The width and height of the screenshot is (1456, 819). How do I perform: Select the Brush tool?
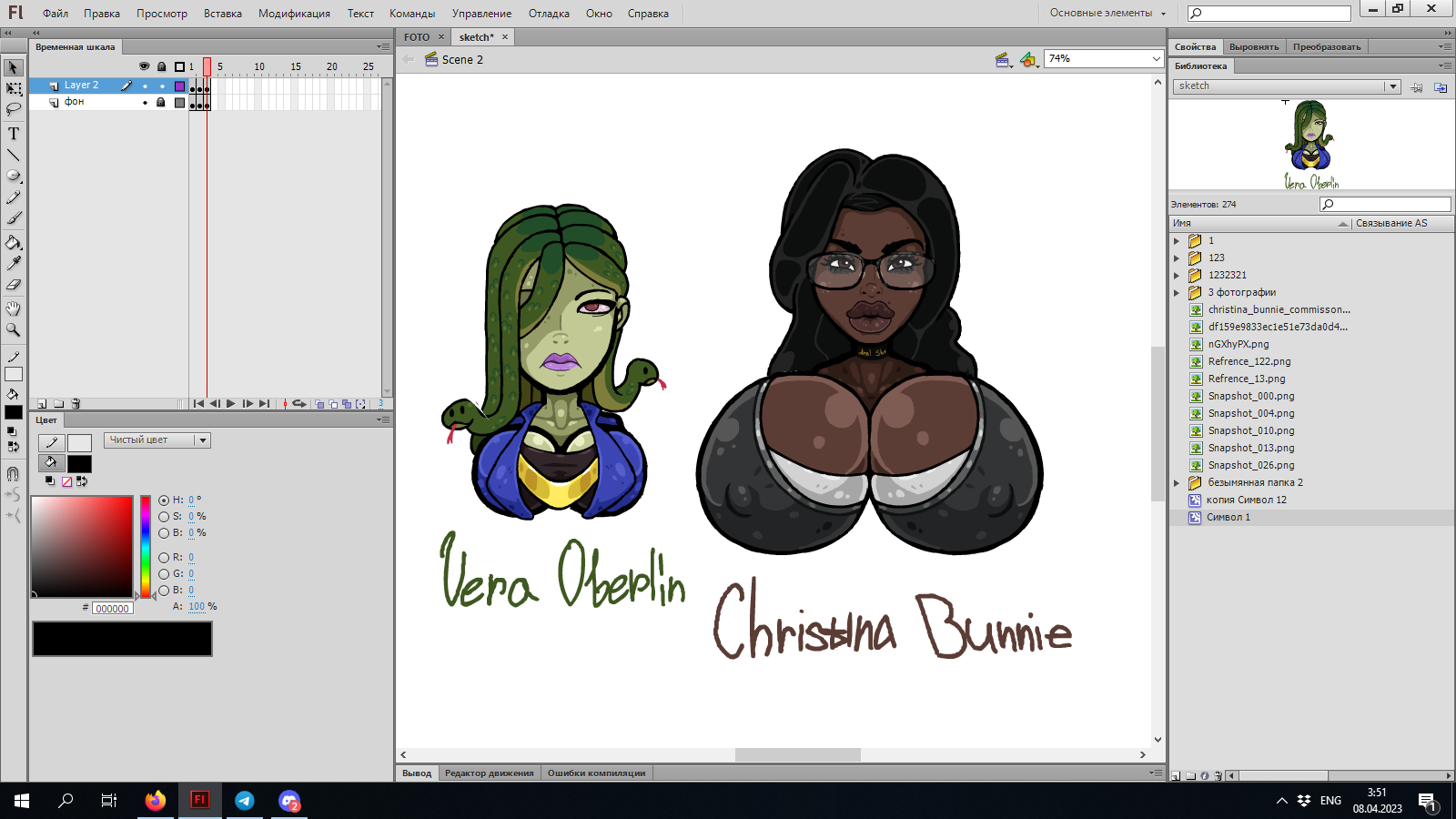pyautogui.click(x=13, y=218)
